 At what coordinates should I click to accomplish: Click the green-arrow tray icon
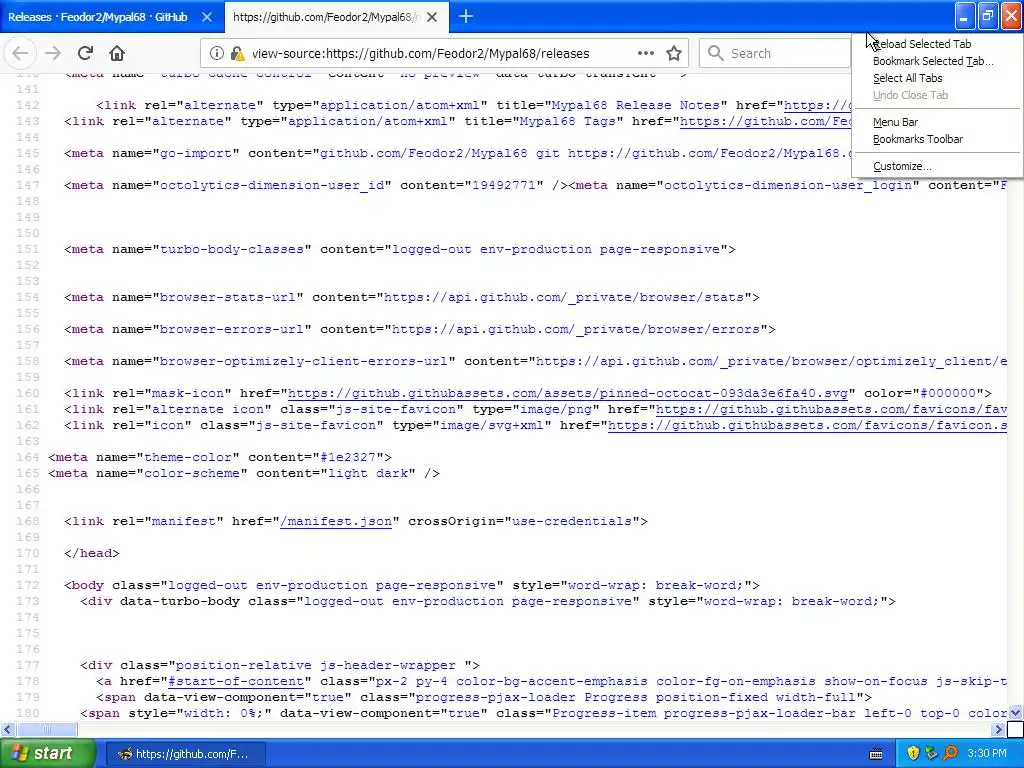931,754
